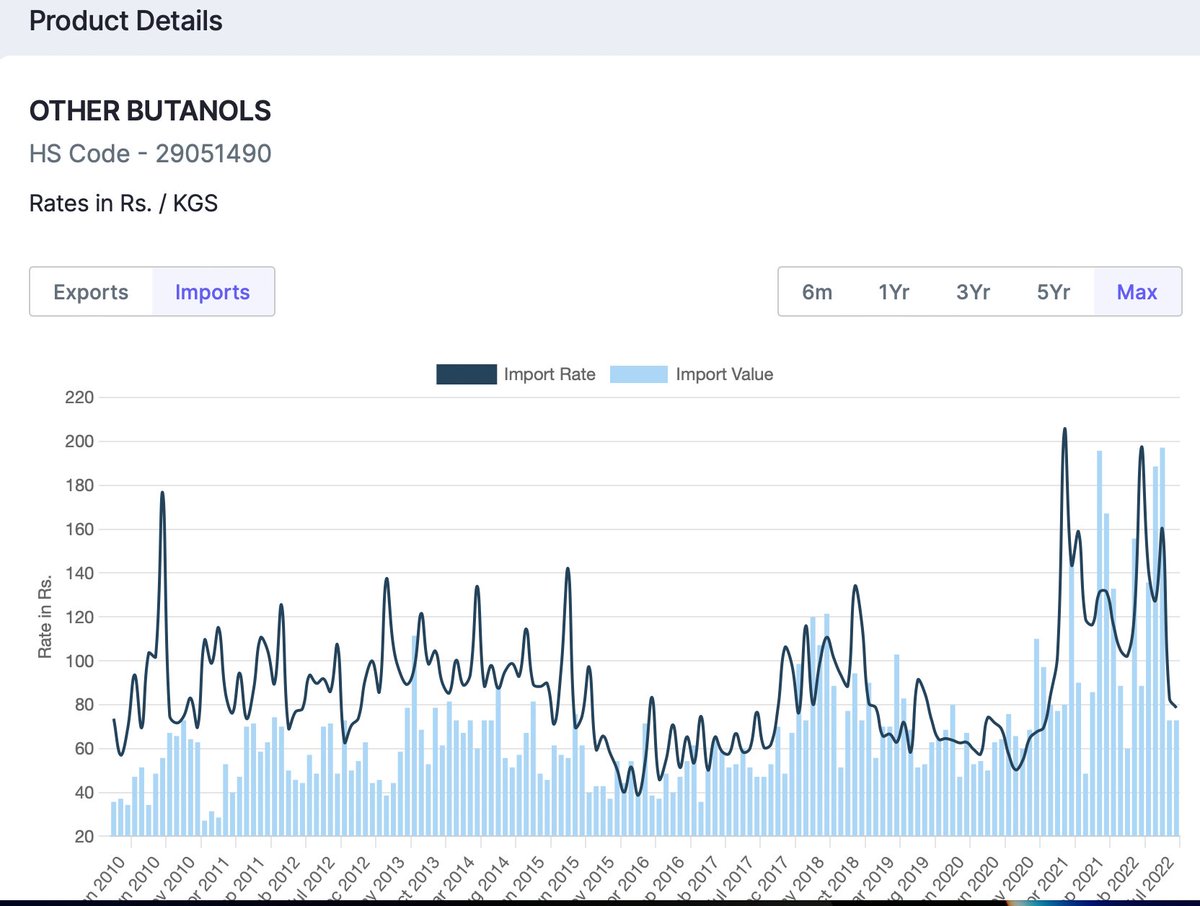Click the HS Code - 29051490 text
Image resolution: width=1200 pixels, height=906 pixels.
(x=150, y=154)
